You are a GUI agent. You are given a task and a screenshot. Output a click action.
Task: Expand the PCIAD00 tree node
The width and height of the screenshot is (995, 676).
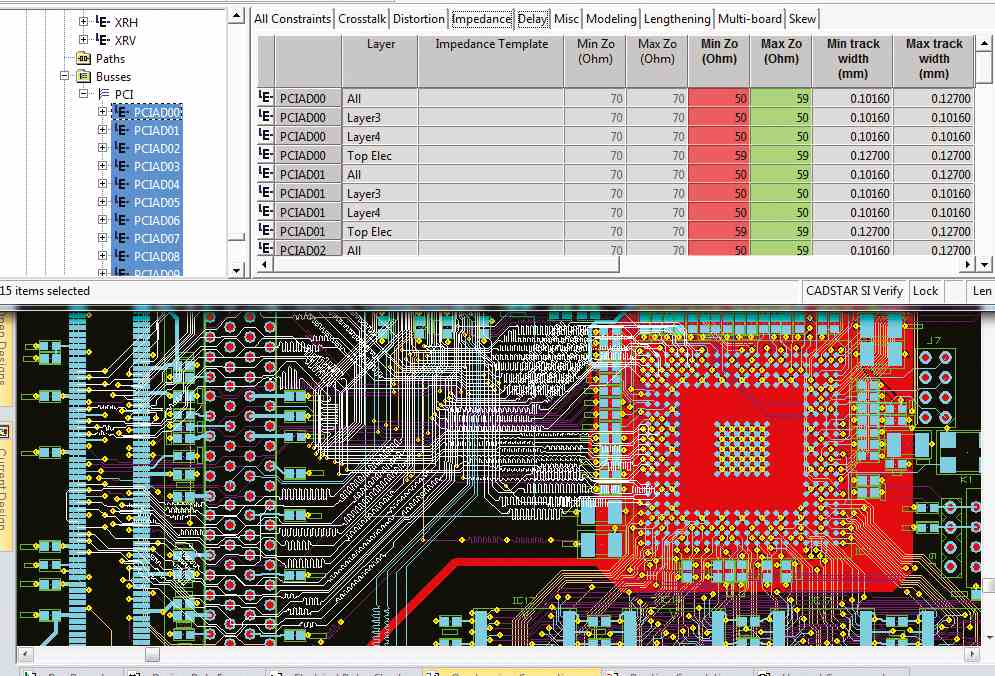[102, 112]
